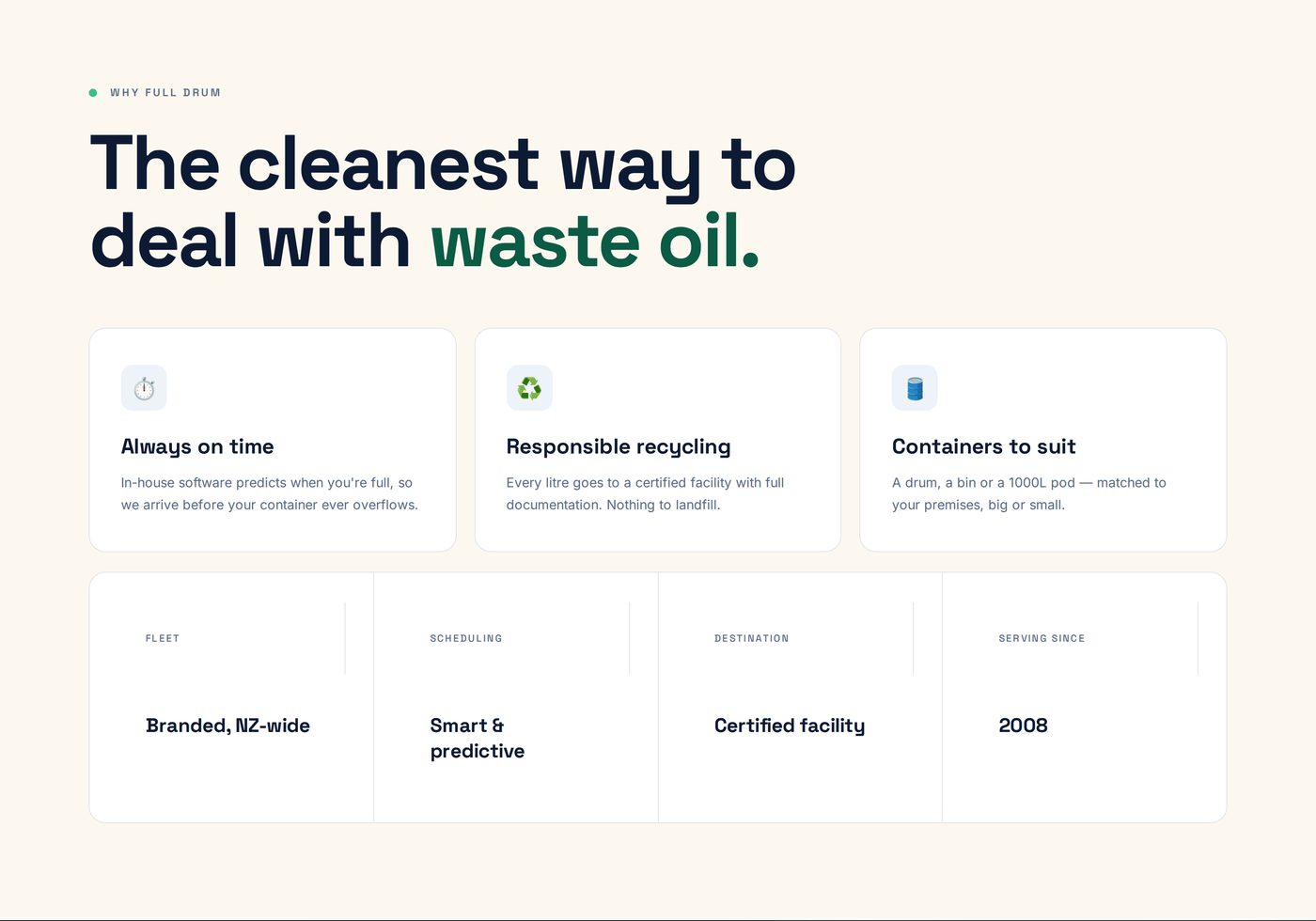1316x921 pixels.
Task: Click the DESTINATION stat label
Action: click(752, 638)
